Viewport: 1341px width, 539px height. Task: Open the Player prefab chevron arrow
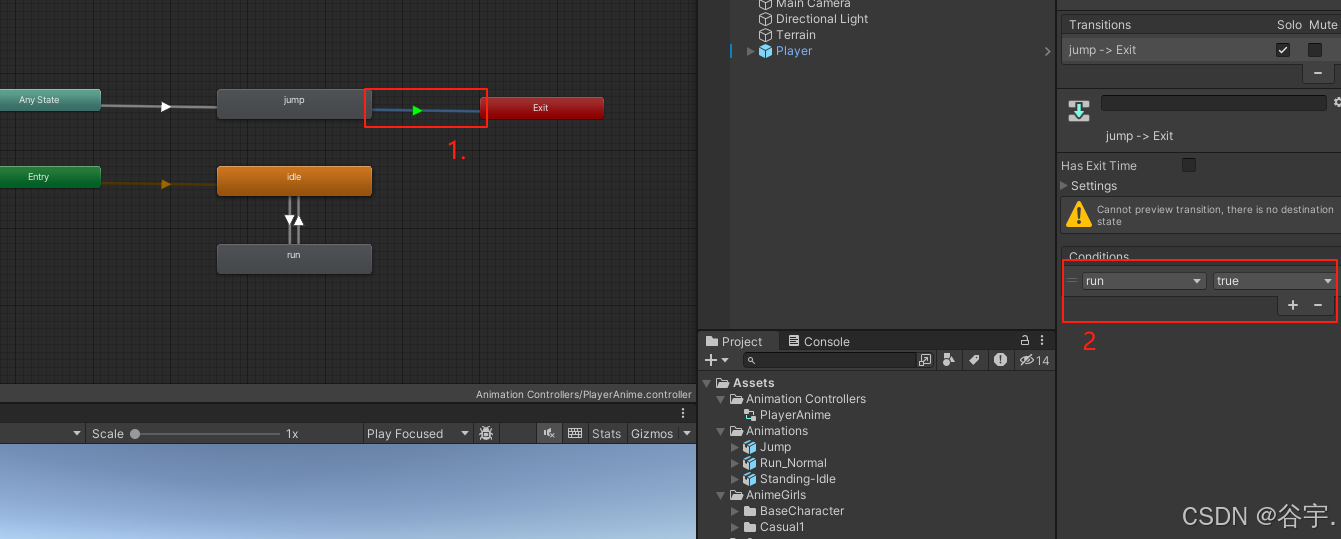1047,51
